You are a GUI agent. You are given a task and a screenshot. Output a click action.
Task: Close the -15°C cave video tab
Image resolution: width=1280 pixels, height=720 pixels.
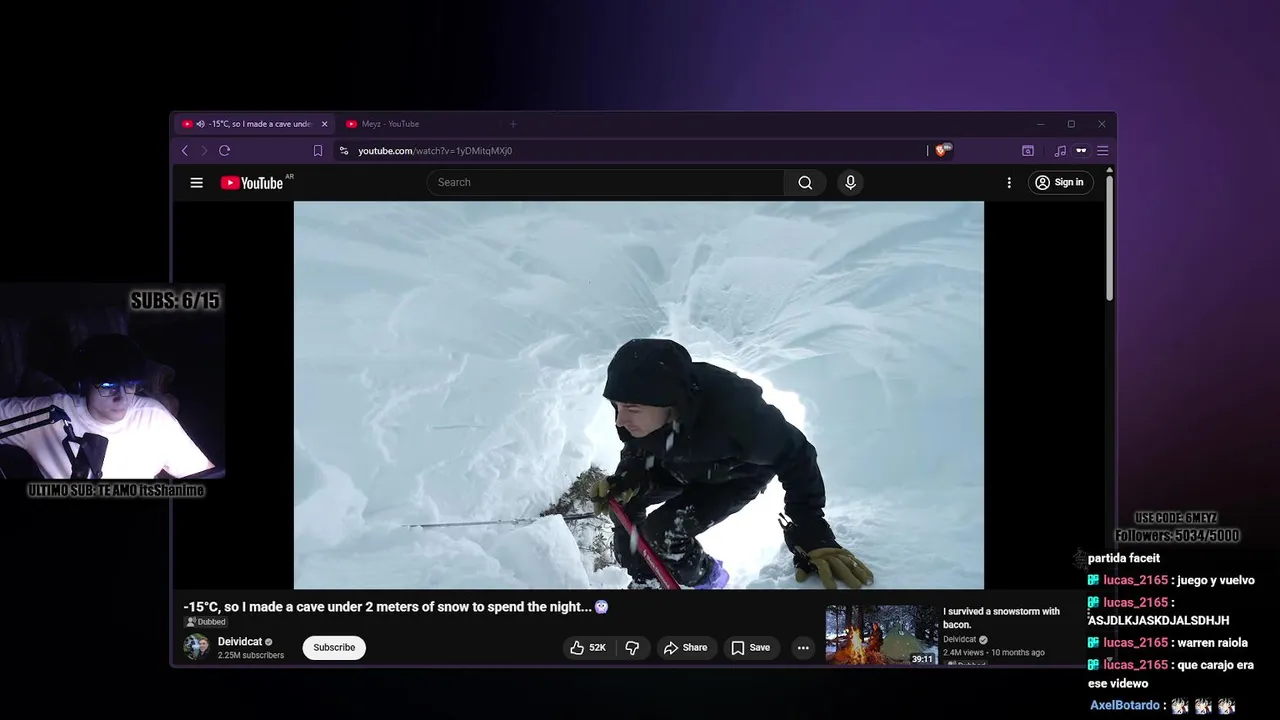pos(324,124)
